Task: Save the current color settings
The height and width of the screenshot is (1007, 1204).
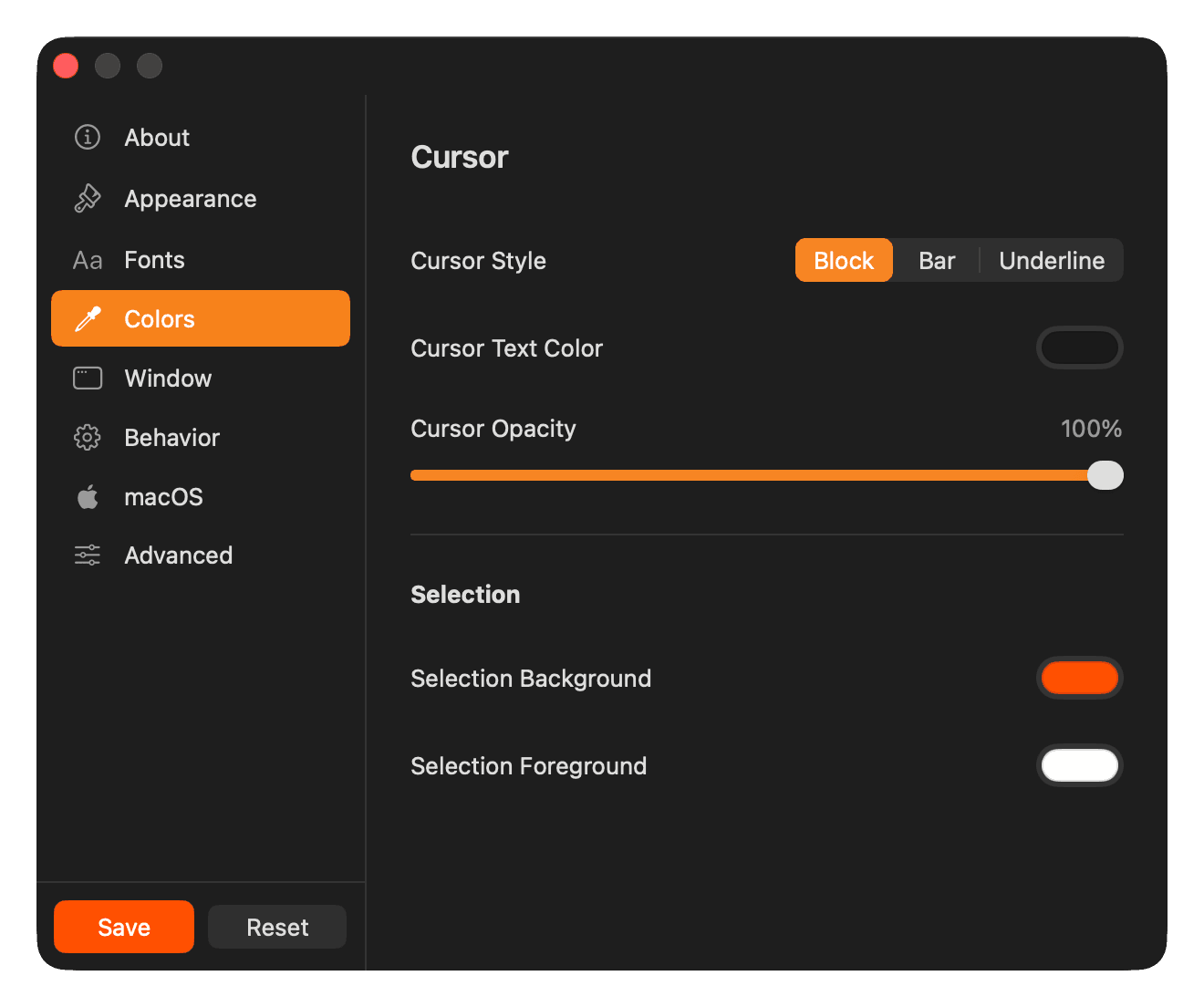Action: (123, 927)
